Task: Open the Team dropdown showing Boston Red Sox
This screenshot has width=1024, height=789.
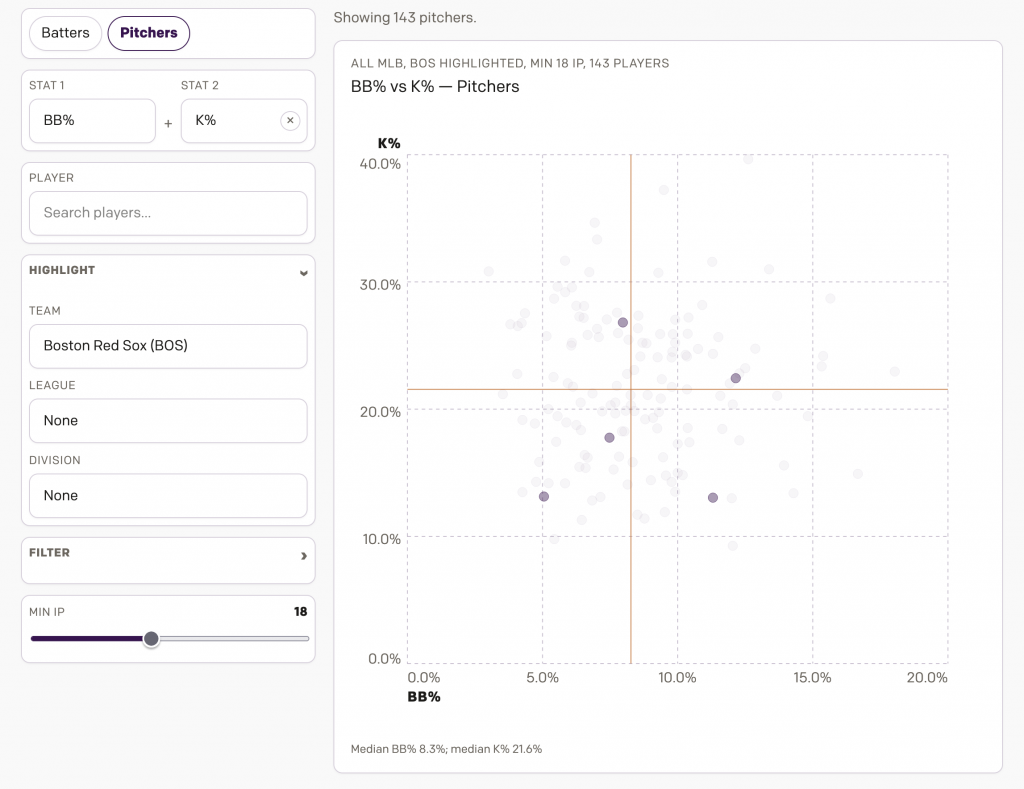Action: (x=168, y=346)
